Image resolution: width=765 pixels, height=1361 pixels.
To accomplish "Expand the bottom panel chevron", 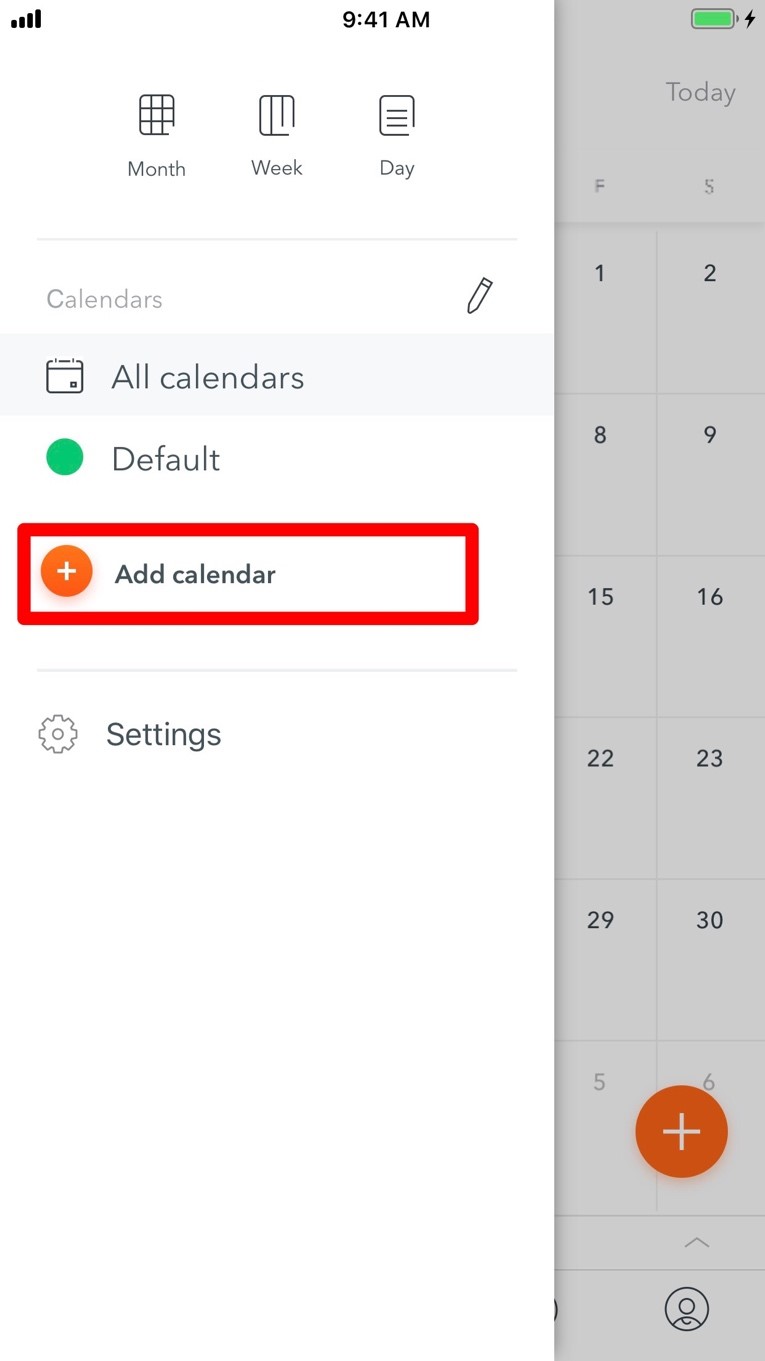I will tap(697, 1243).
